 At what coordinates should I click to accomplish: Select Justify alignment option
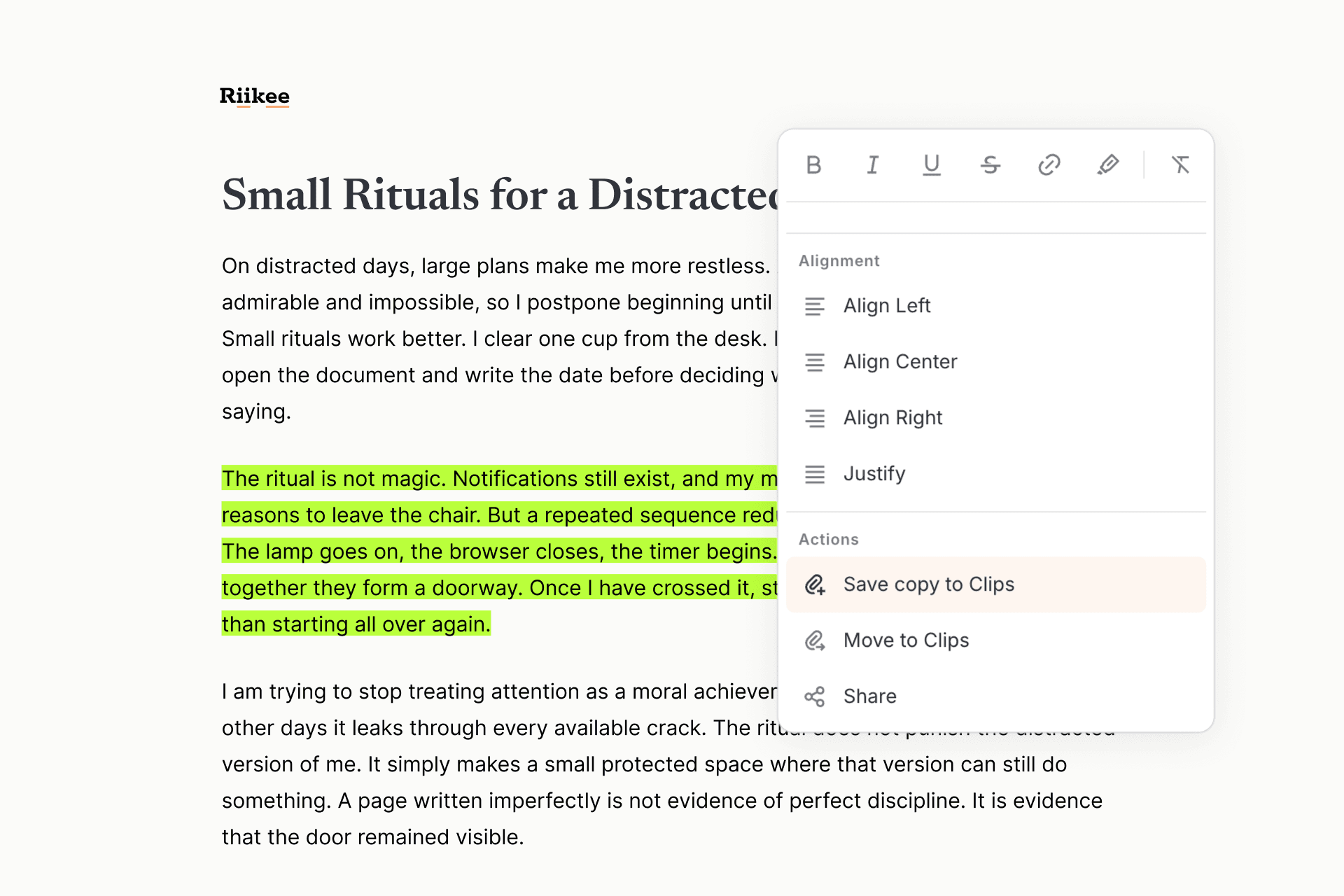tap(996, 474)
